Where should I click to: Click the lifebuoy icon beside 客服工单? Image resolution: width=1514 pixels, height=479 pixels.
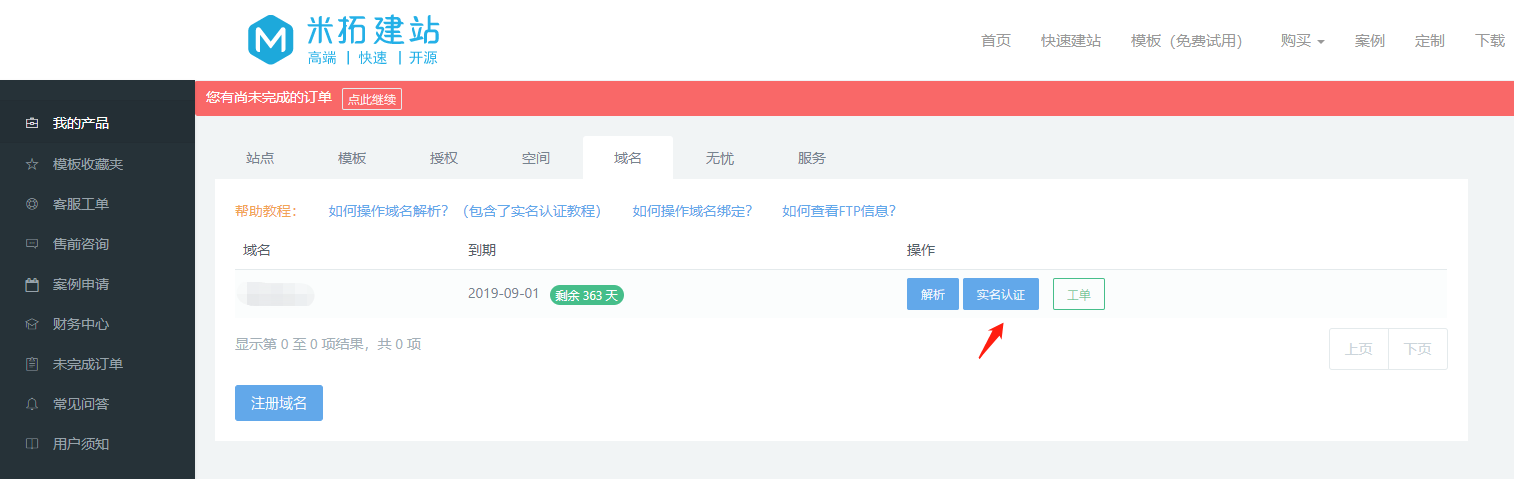click(32, 204)
